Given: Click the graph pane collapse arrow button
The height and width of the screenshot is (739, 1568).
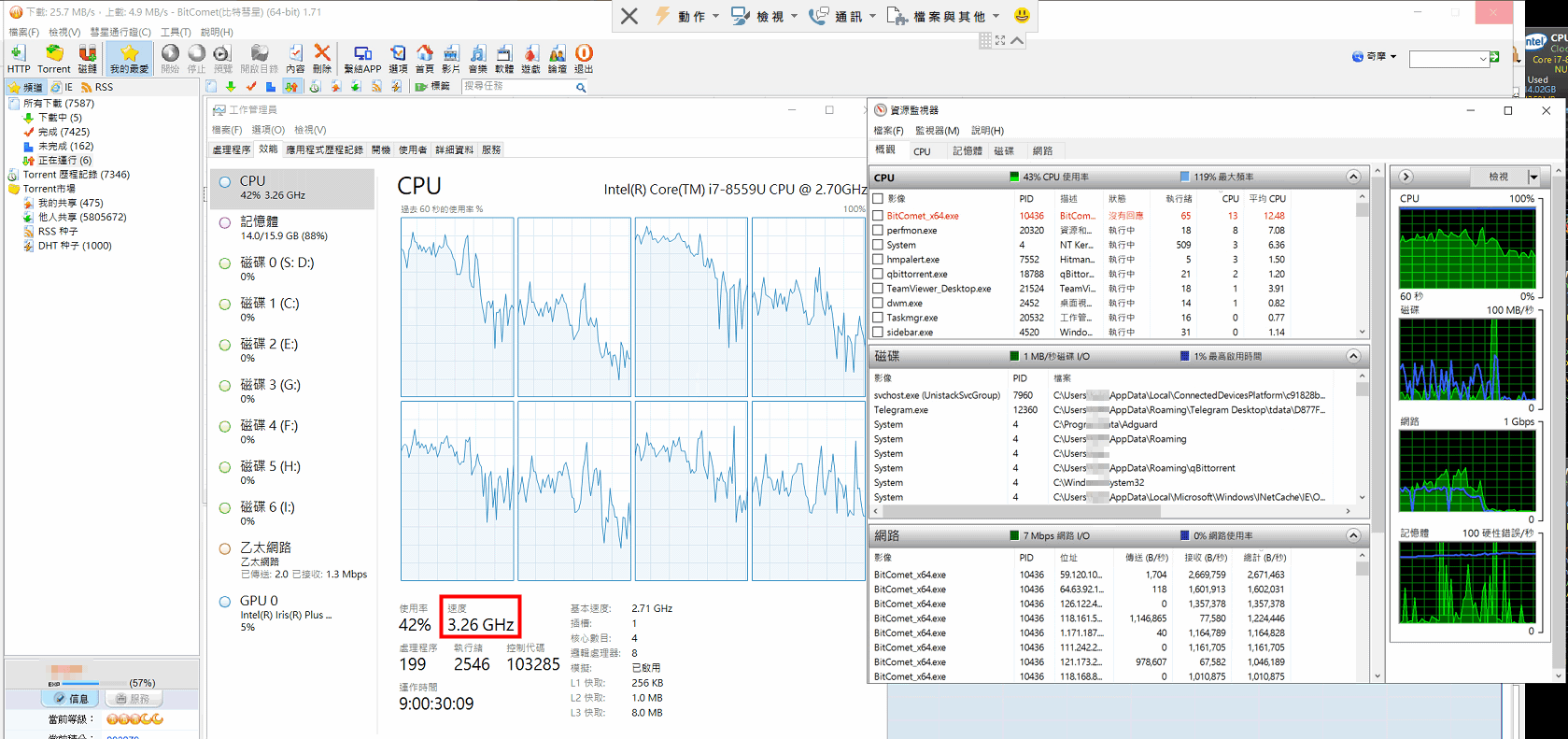Looking at the screenshot, I should tap(1406, 177).
